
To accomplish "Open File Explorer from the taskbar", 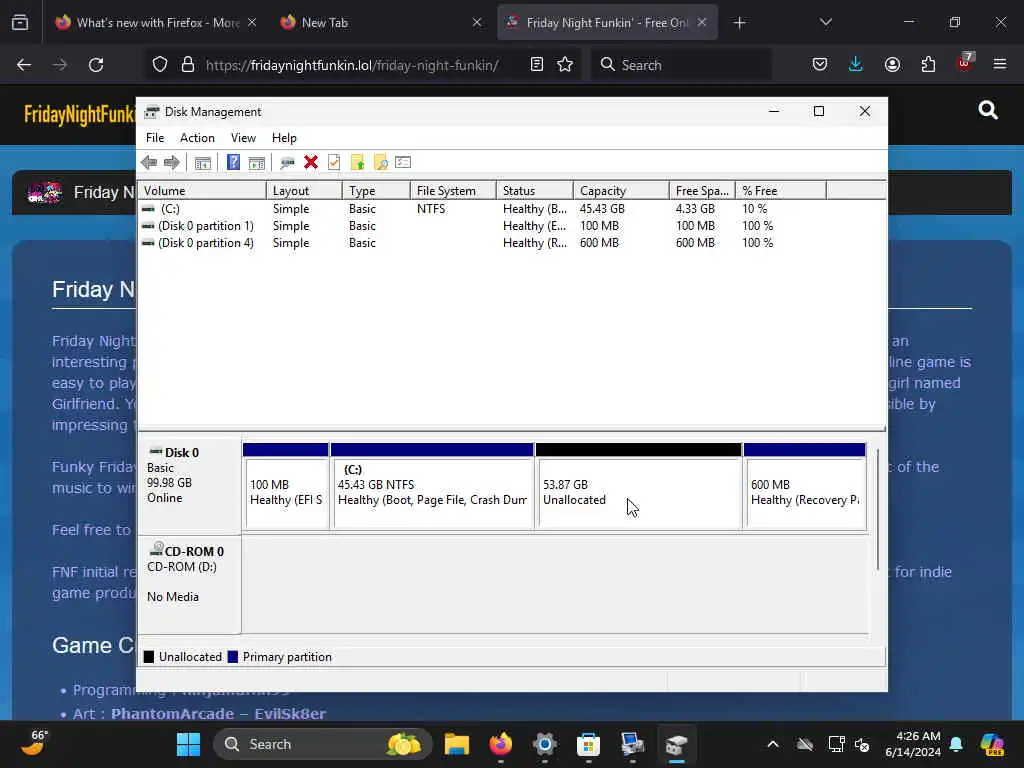I will [456, 744].
